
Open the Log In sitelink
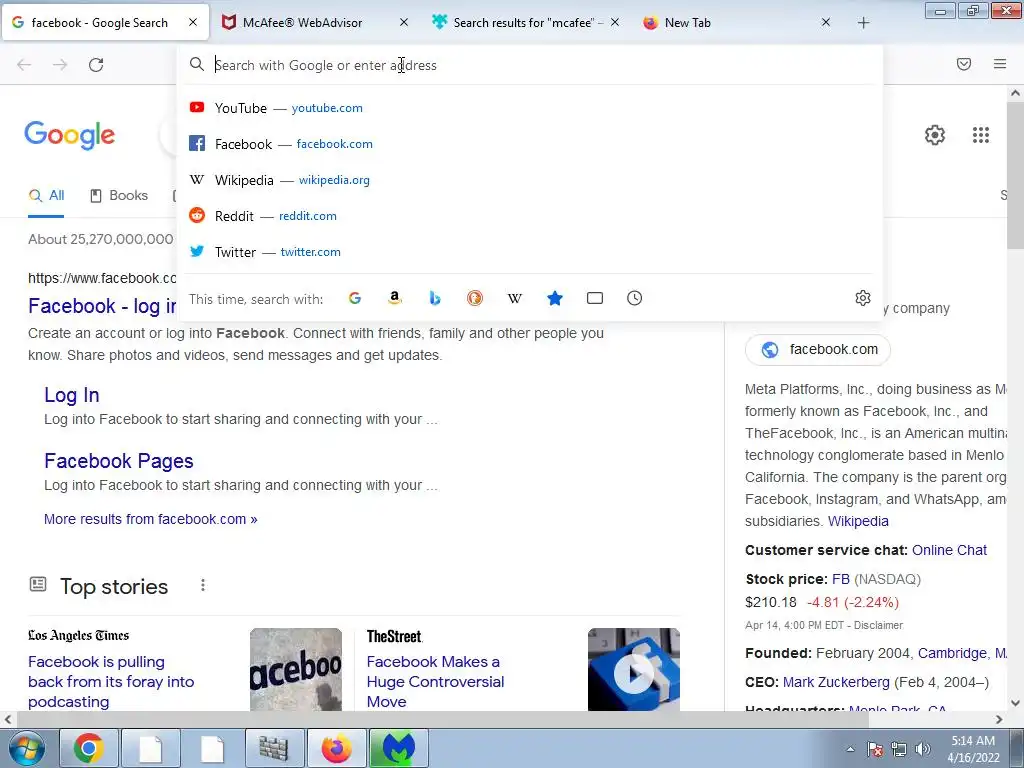pyautogui.click(x=72, y=395)
